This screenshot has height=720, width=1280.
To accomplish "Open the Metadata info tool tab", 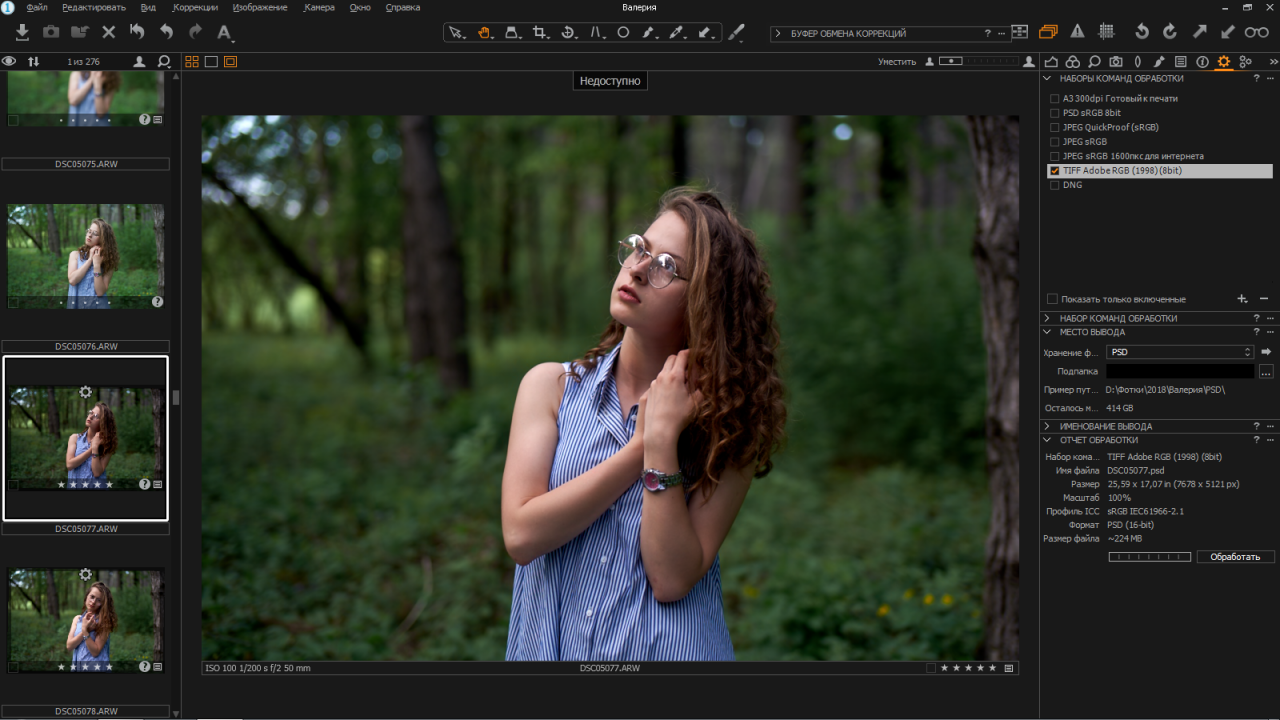I will tap(1202, 62).
